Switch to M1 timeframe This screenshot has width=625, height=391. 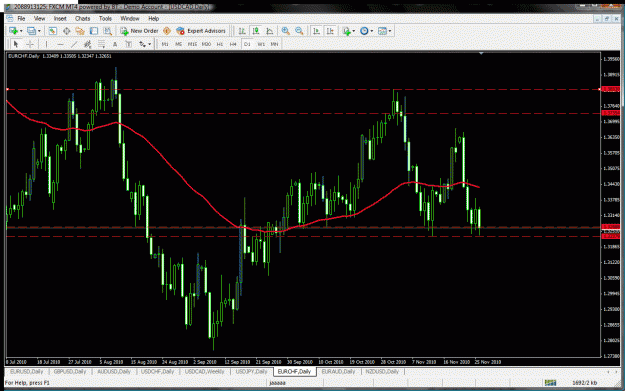pos(165,44)
